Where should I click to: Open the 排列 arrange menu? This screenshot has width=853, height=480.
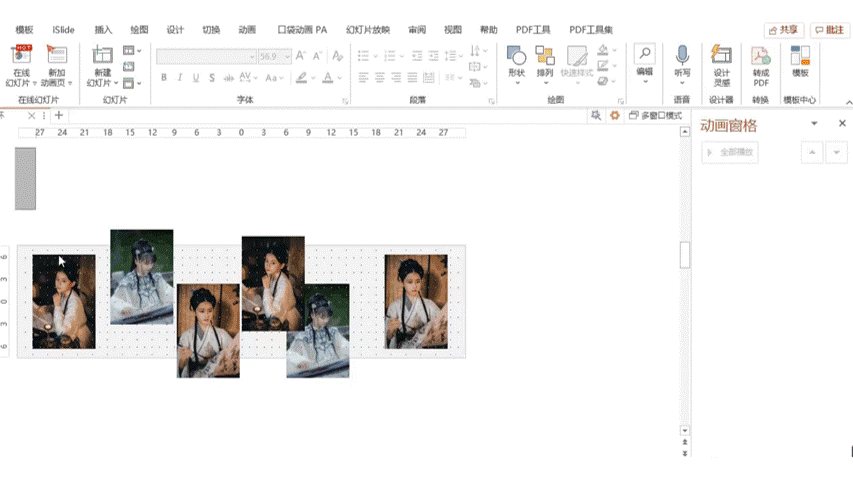point(545,65)
